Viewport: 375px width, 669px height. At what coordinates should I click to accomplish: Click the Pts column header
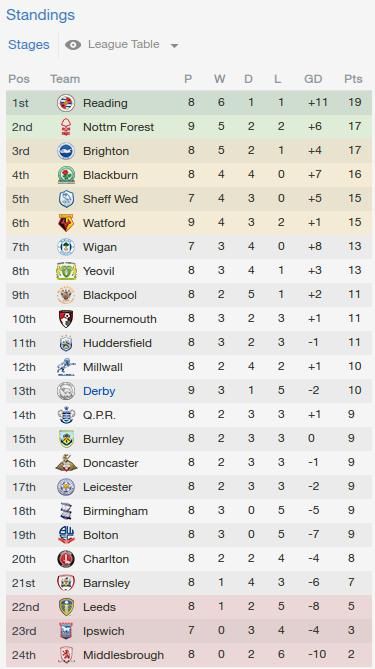(353, 79)
